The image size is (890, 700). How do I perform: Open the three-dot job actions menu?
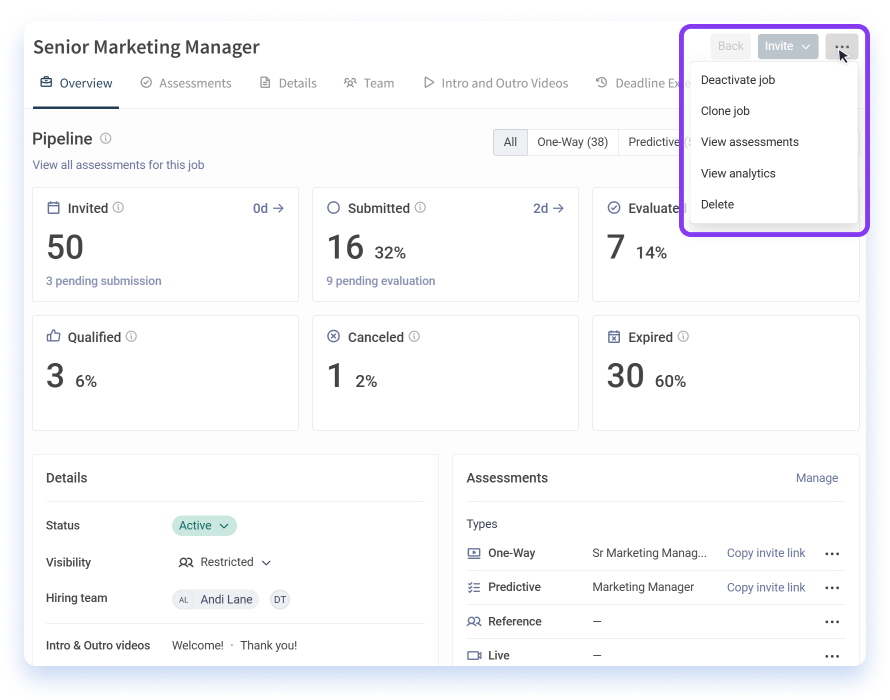pos(842,47)
